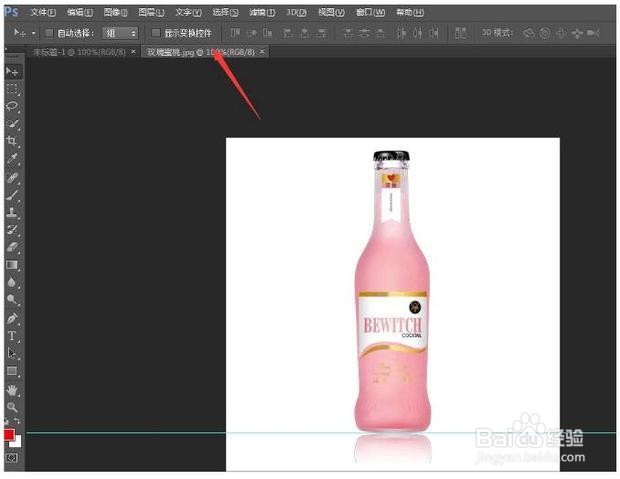Swap foreground and background colors
The image size is (620, 479).
[x=17, y=421]
